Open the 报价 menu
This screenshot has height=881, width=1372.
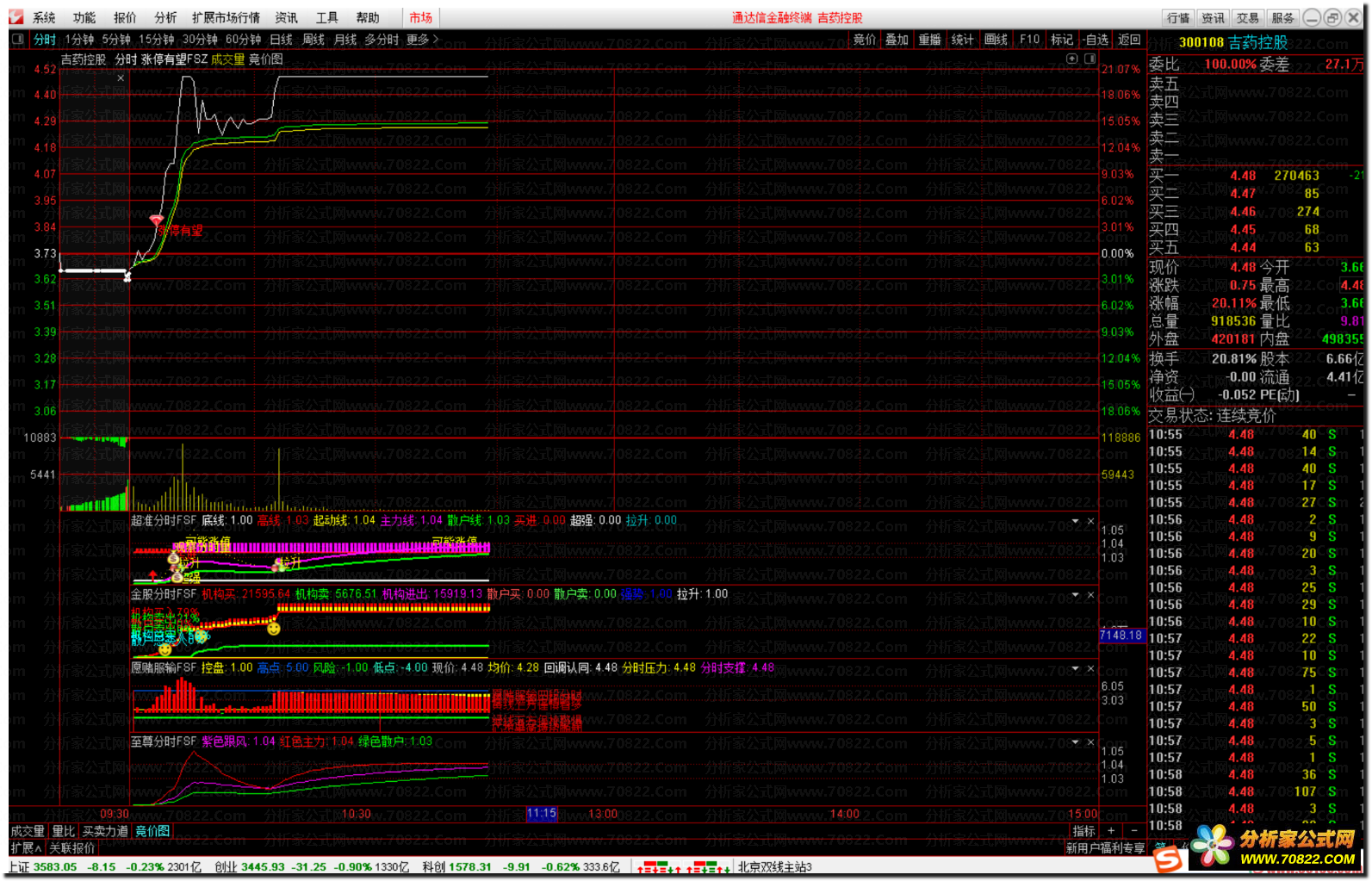pos(125,18)
